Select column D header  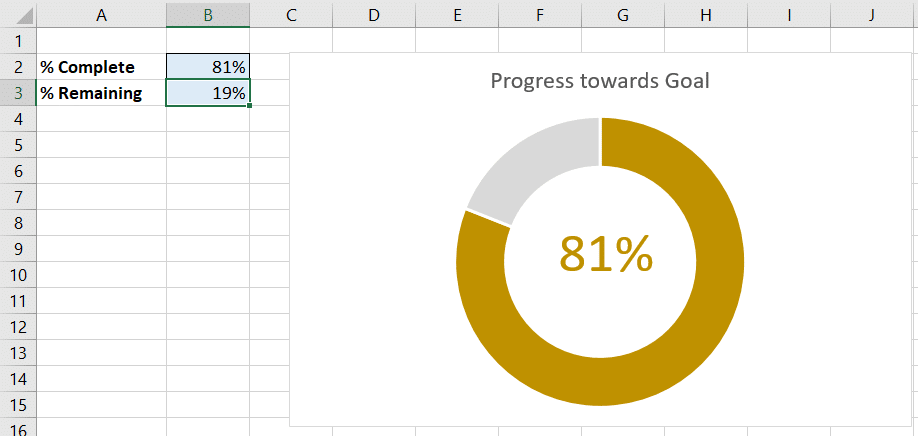pos(374,14)
